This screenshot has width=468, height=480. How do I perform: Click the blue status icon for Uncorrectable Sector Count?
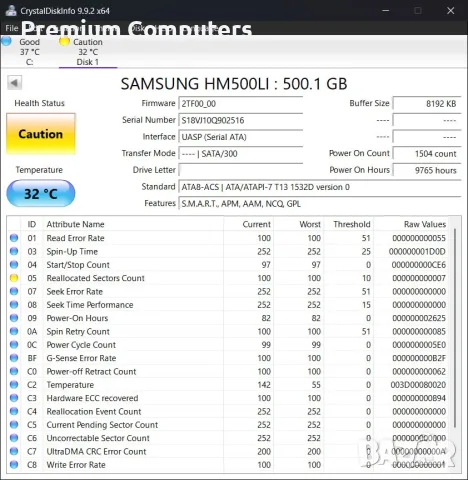[x=14, y=438]
